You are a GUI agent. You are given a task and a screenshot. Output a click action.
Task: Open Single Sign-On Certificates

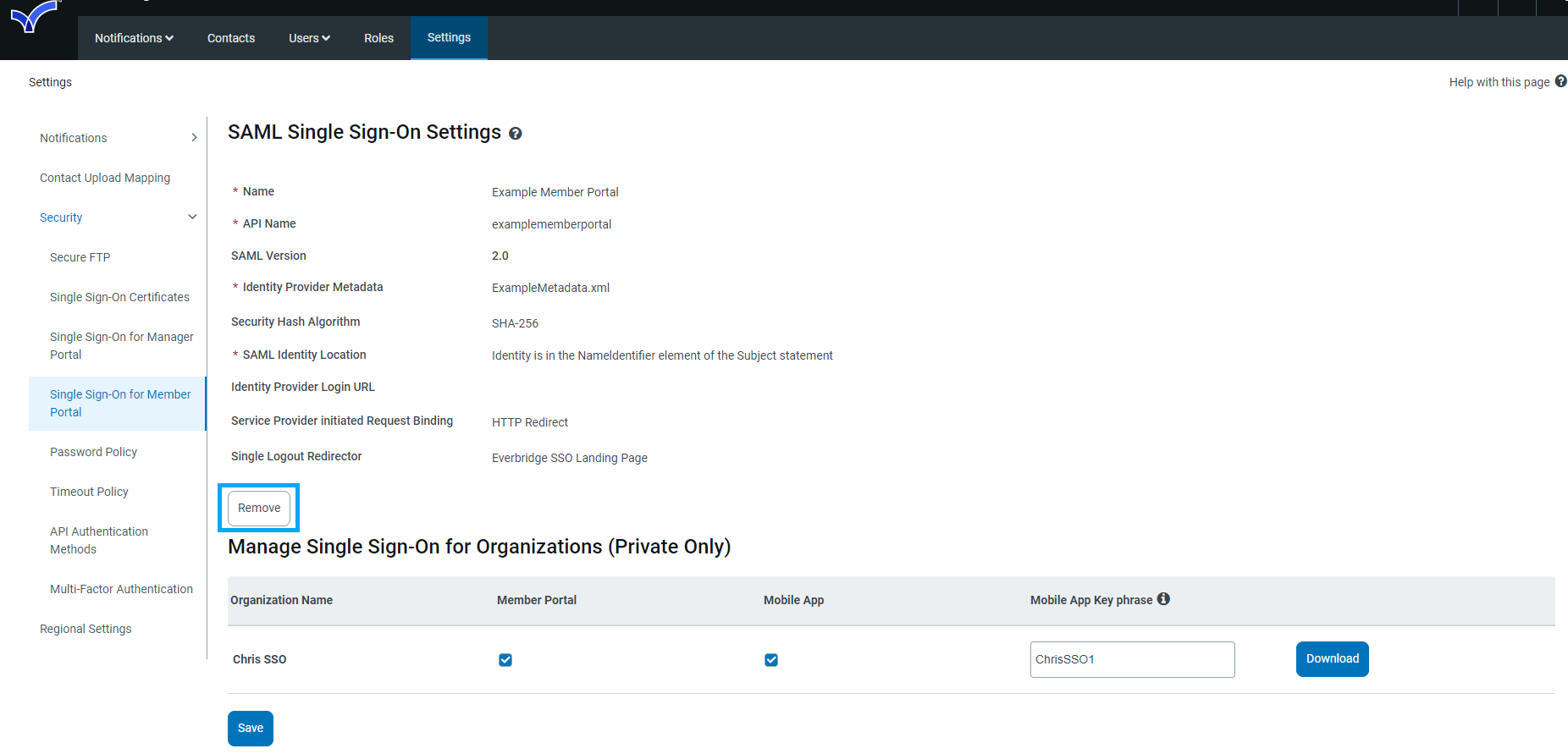tap(119, 297)
